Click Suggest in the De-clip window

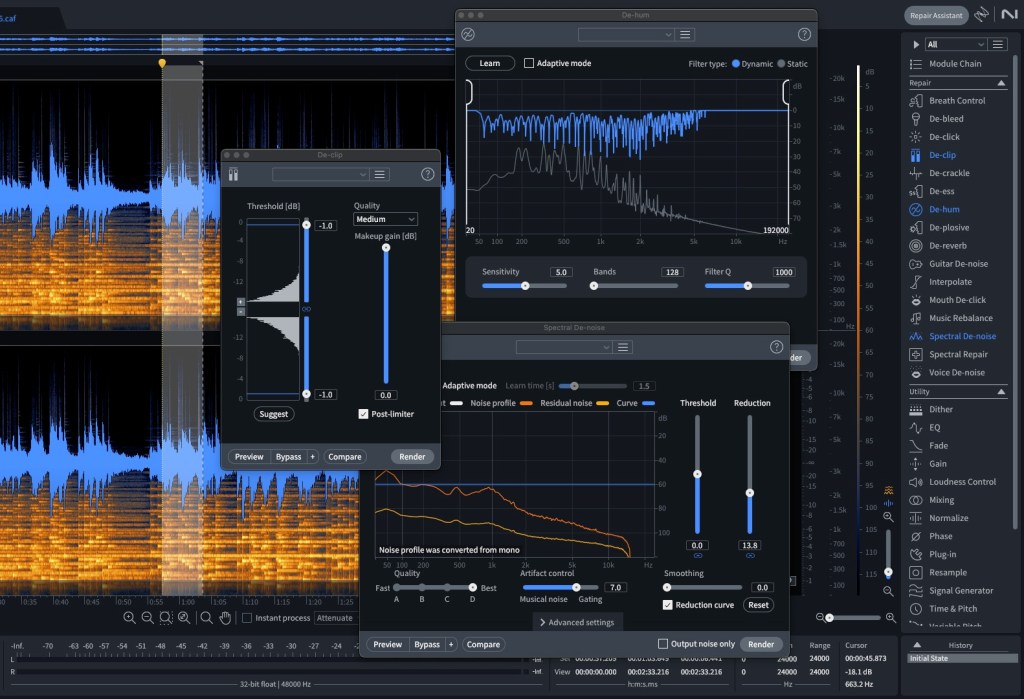coord(273,414)
